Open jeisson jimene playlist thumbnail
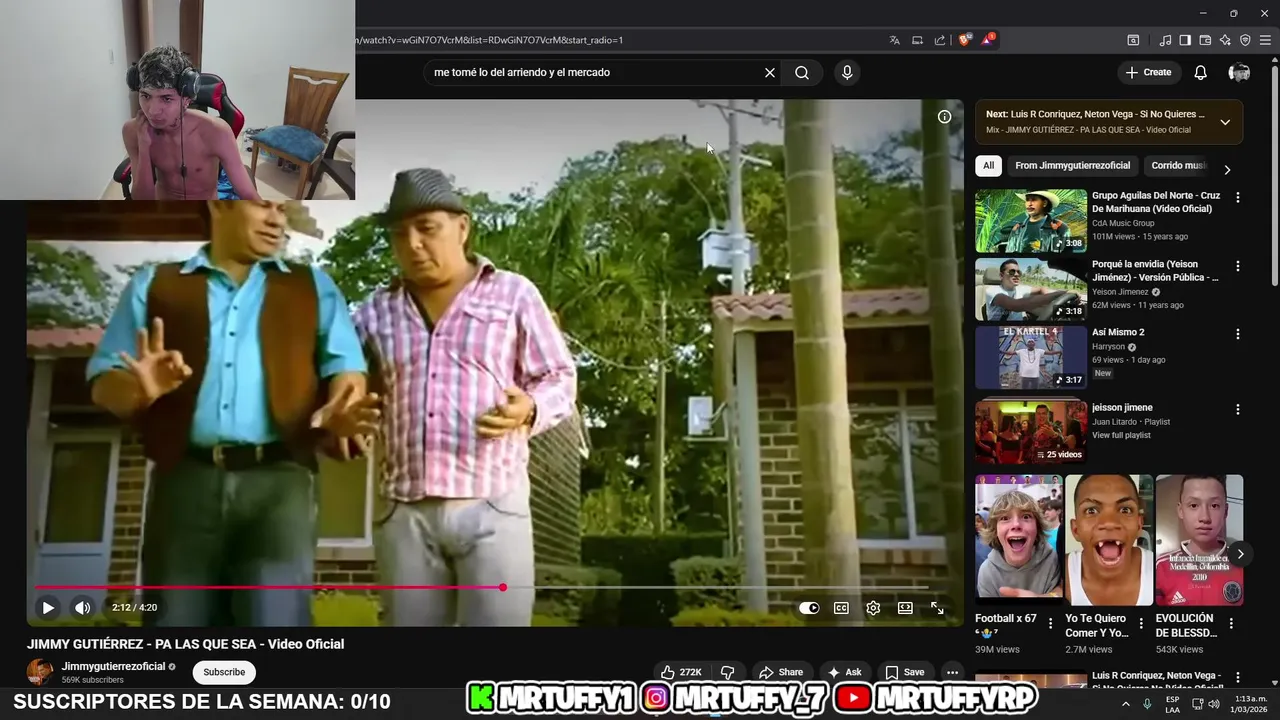 pos(1031,432)
